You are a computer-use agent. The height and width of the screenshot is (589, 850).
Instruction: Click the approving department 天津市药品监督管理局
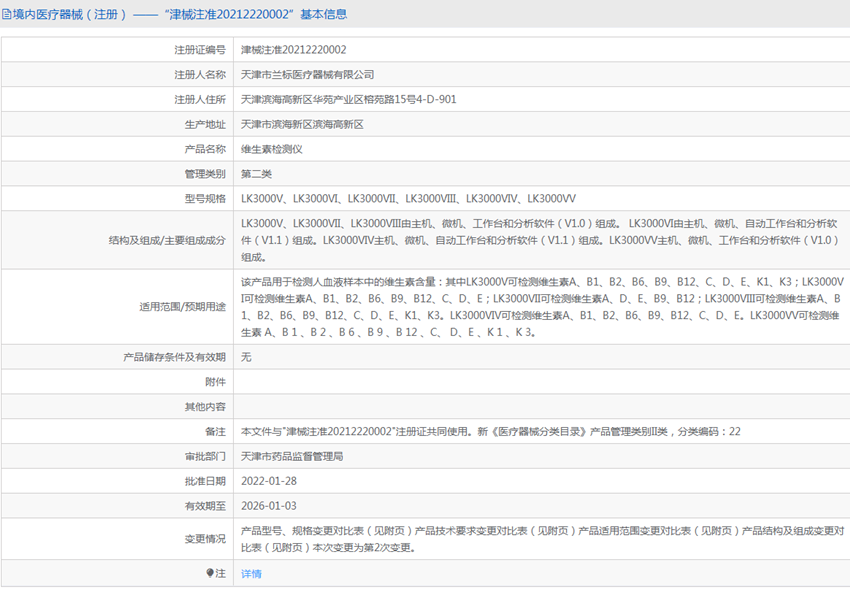click(292, 456)
